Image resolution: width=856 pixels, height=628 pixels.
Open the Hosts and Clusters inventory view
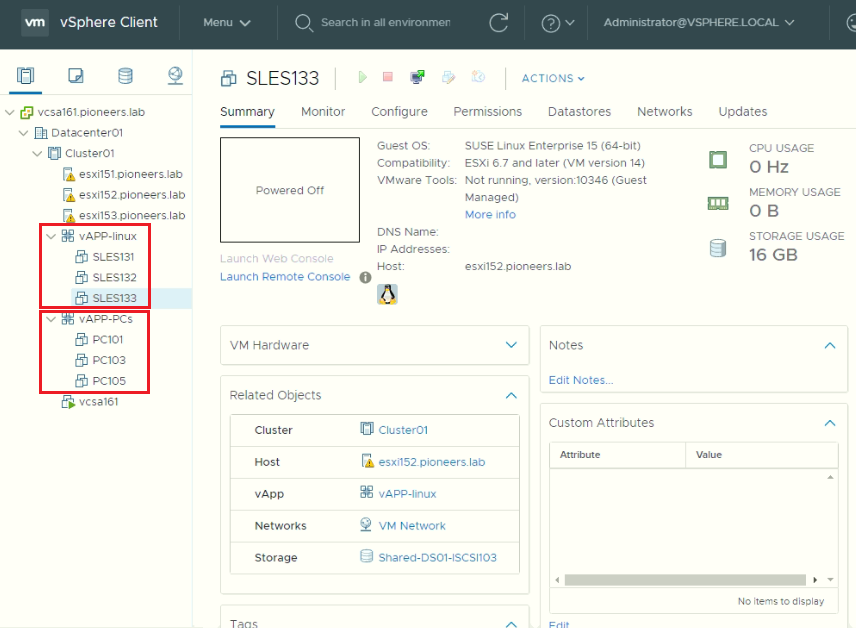click(25, 75)
